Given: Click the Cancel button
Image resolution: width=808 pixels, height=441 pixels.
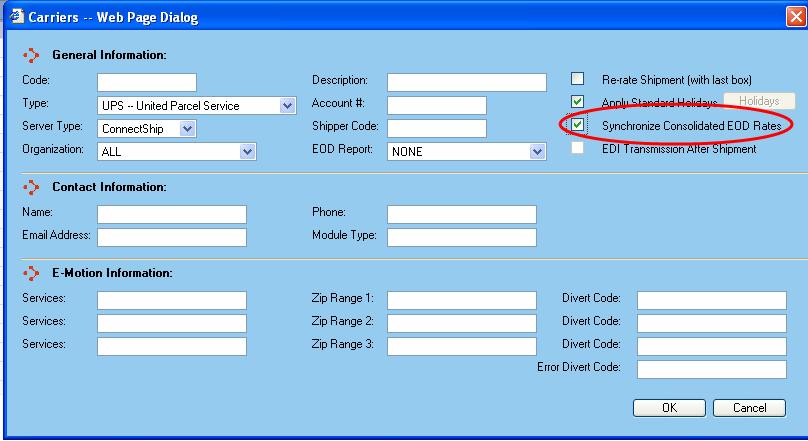Looking at the screenshot, I should tap(749, 408).
